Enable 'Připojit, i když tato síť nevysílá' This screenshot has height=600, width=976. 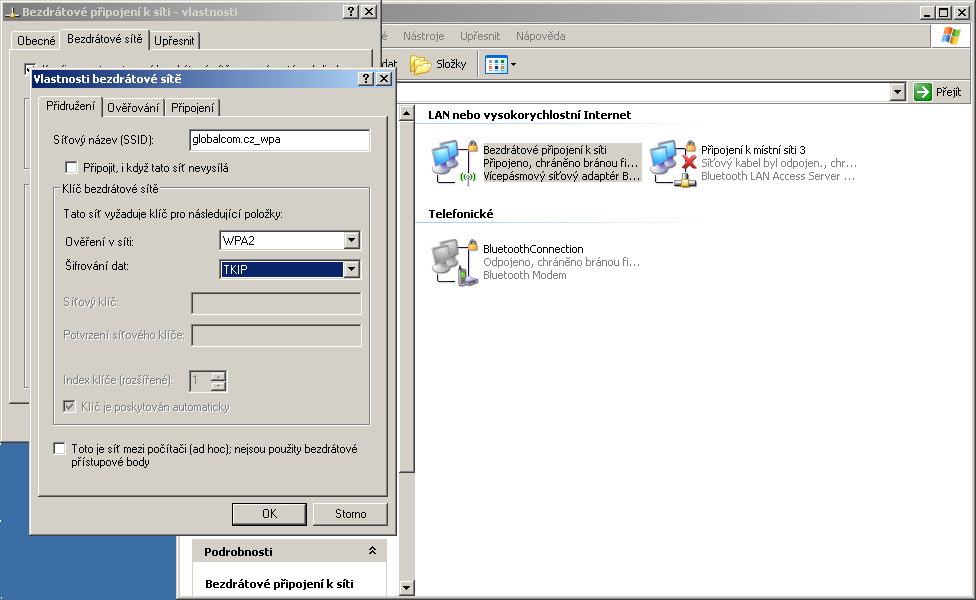(71, 167)
